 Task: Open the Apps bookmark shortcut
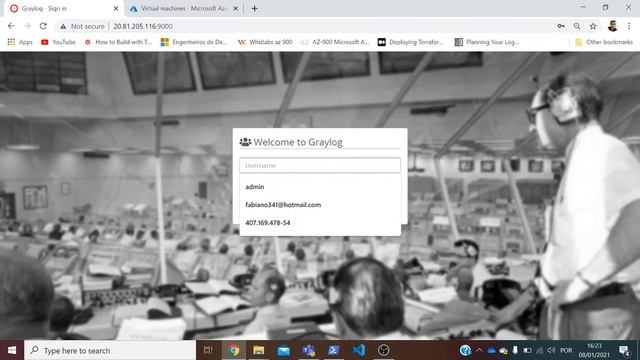tap(20, 42)
